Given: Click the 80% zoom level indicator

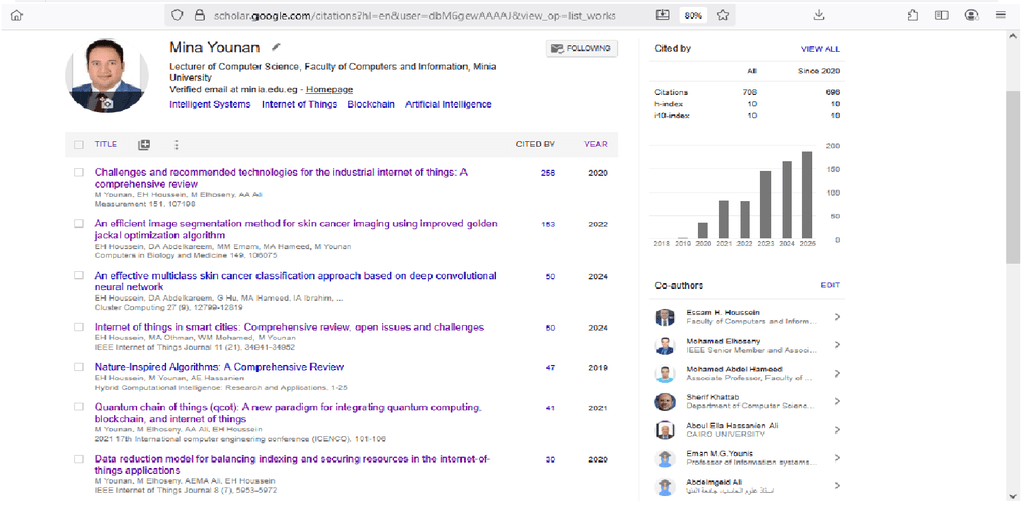Looking at the screenshot, I should [692, 15].
